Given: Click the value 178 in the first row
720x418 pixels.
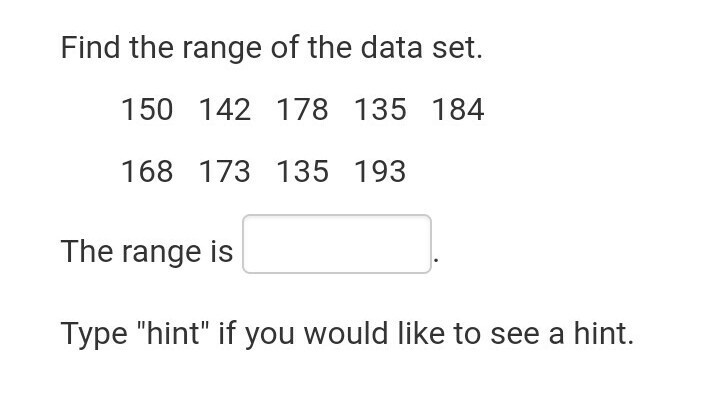Looking at the screenshot, I should [x=302, y=110].
